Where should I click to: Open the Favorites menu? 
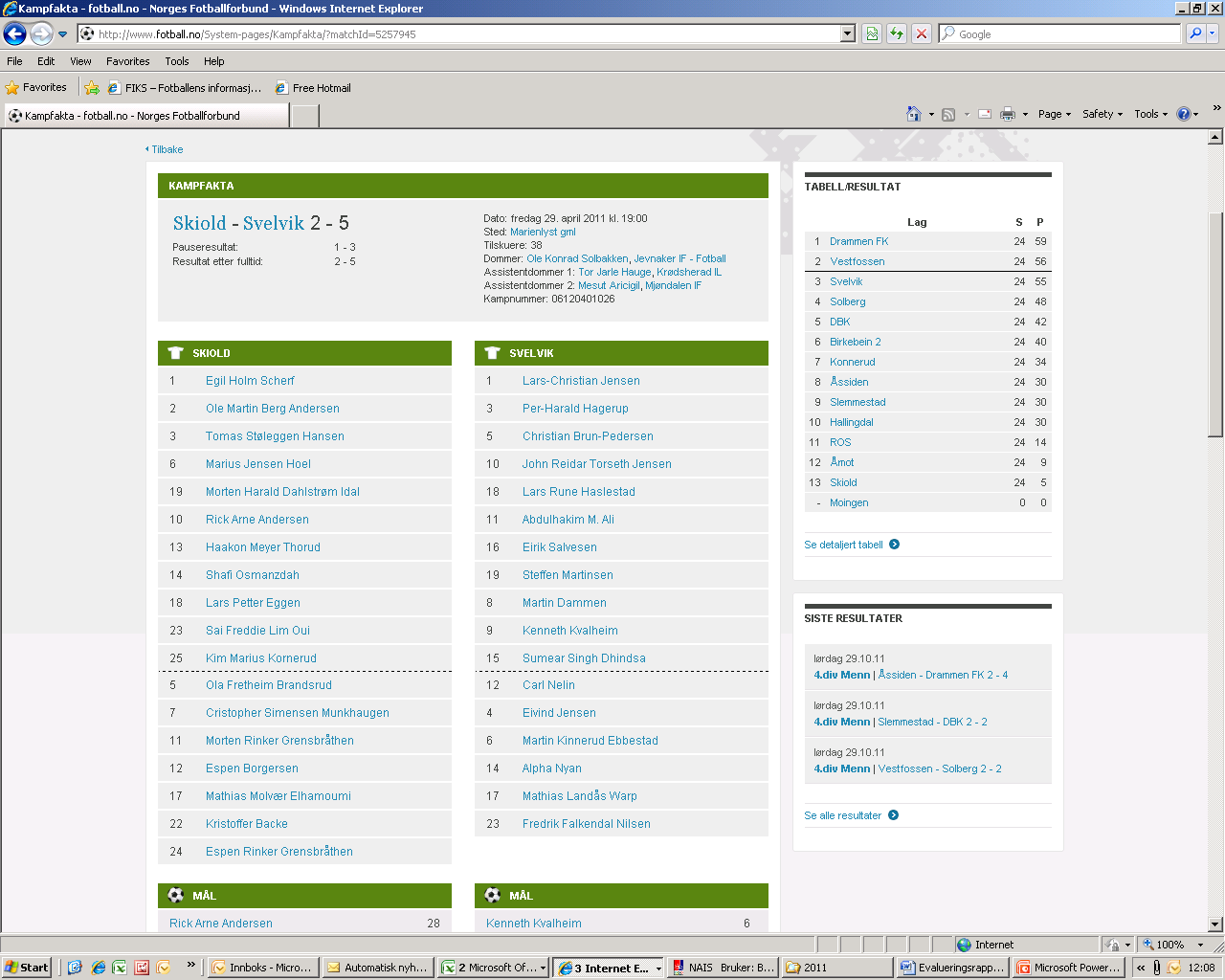tap(128, 61)
